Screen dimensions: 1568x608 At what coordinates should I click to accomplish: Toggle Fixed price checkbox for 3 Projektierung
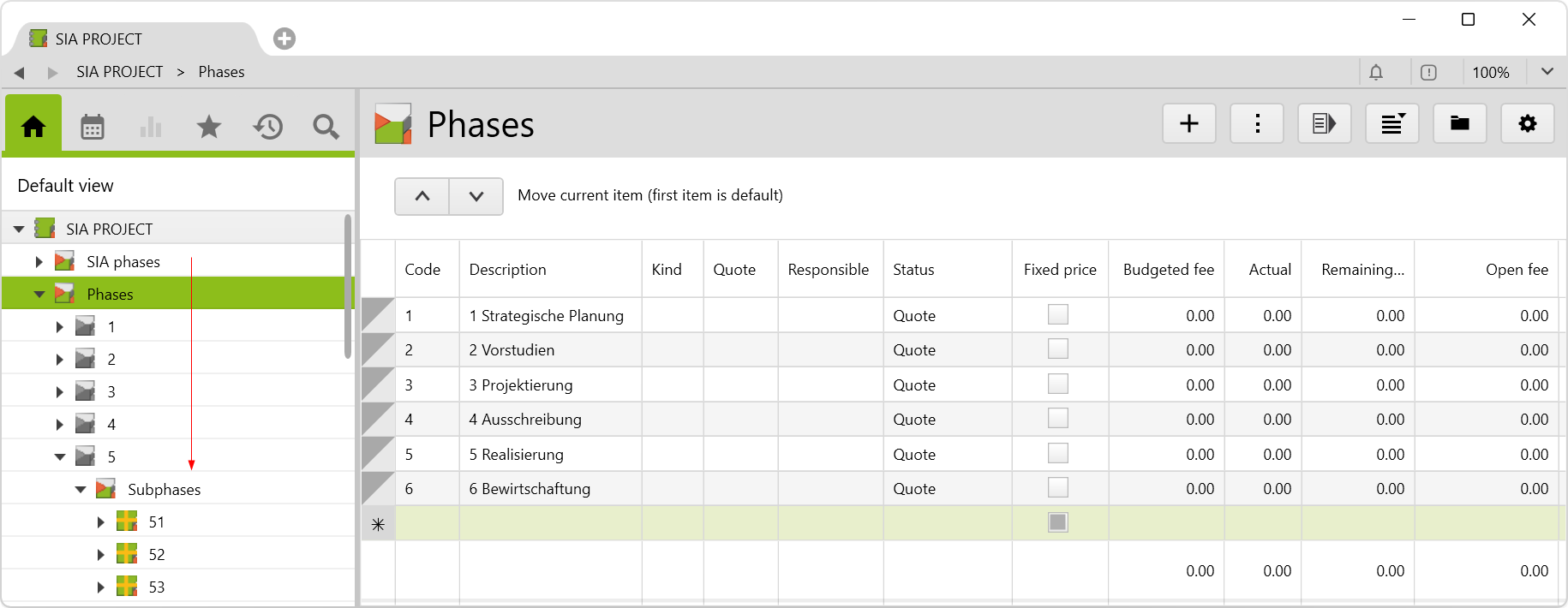(x=1058, y=384)
